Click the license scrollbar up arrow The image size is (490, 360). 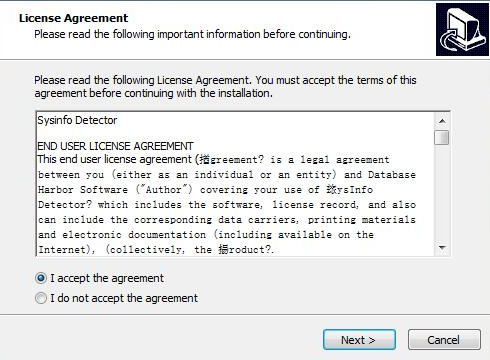pyautogui.click(x=442, y=121)
